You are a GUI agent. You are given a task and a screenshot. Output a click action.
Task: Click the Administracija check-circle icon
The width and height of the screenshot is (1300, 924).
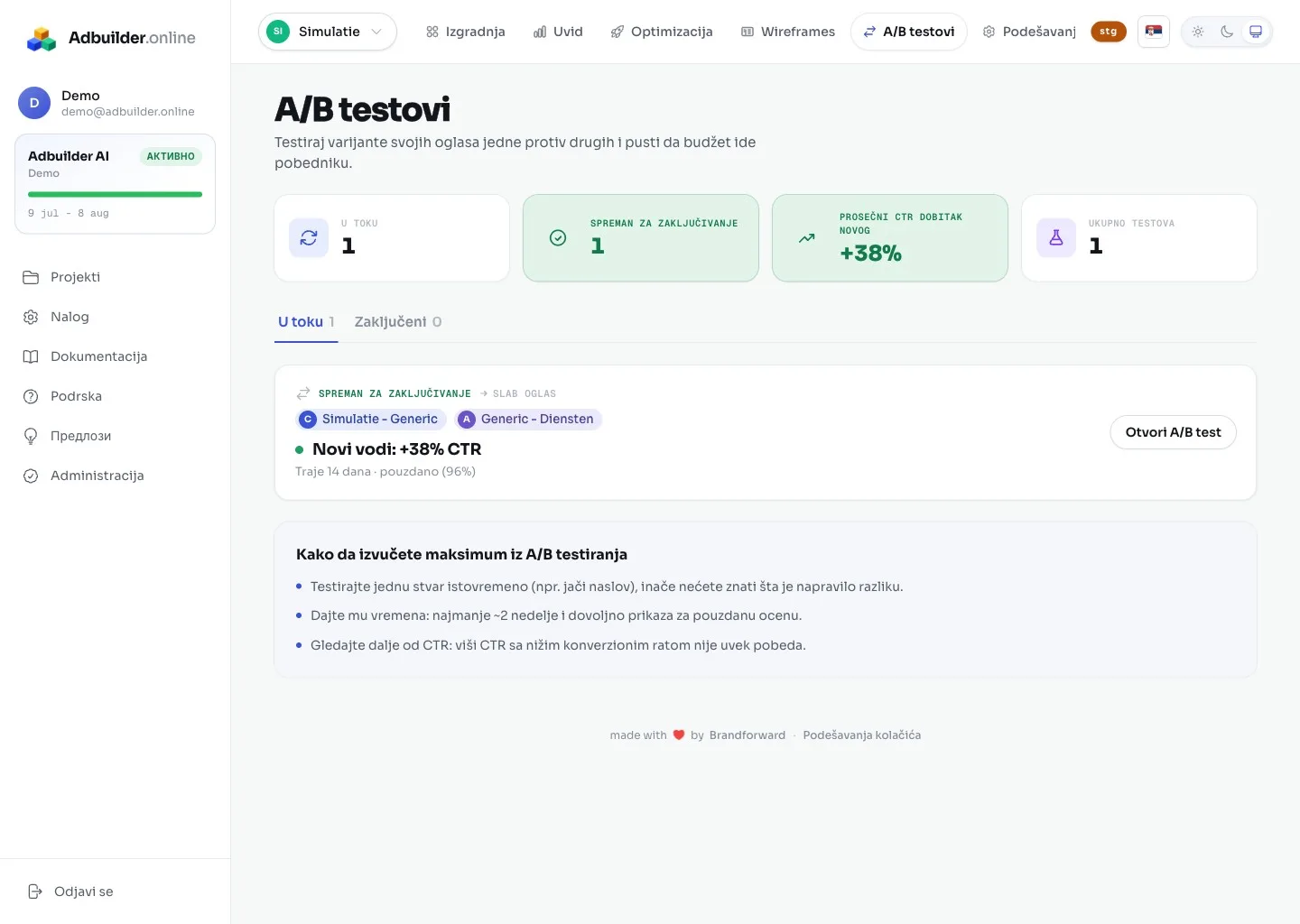[x=31, y=476]
